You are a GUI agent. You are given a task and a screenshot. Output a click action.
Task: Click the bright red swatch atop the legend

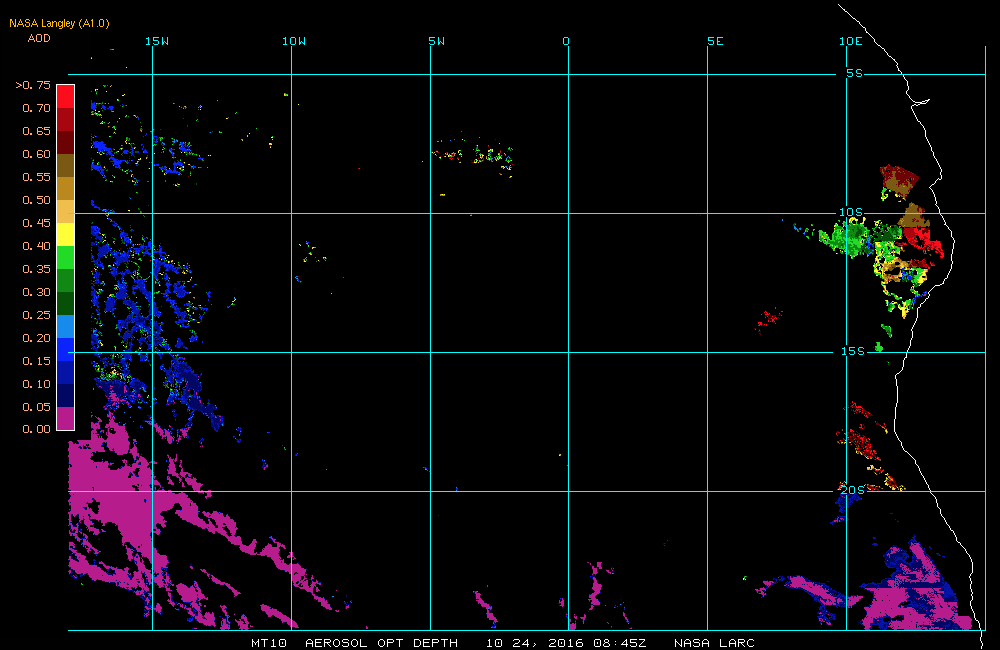tap(65, 96)
